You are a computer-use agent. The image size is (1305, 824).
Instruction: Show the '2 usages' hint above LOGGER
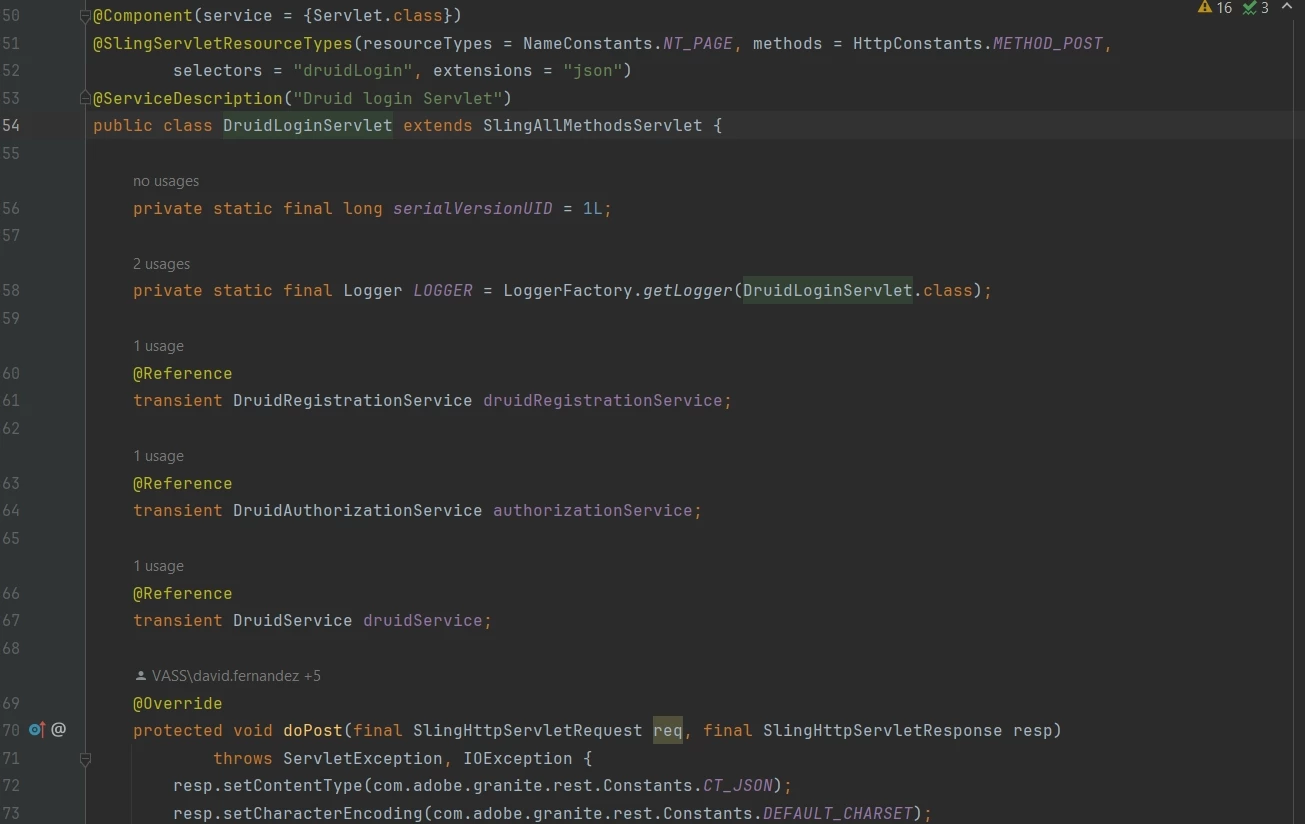pos(161,264)
